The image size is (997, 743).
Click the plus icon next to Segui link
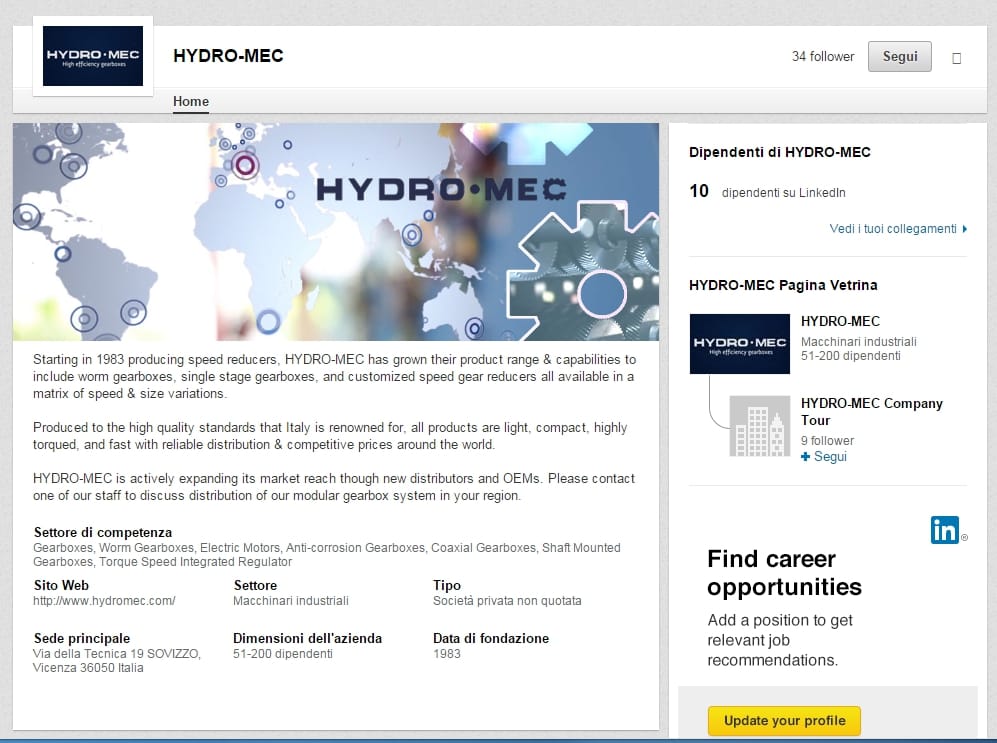coord(806,456)
